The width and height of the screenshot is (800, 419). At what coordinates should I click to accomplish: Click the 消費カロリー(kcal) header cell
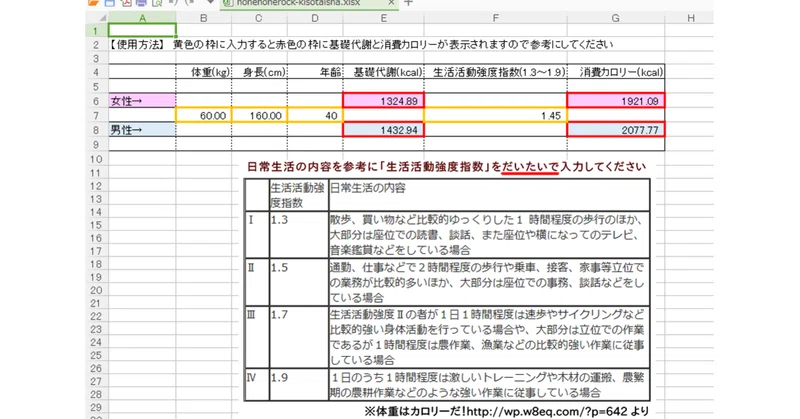(616, 72)
